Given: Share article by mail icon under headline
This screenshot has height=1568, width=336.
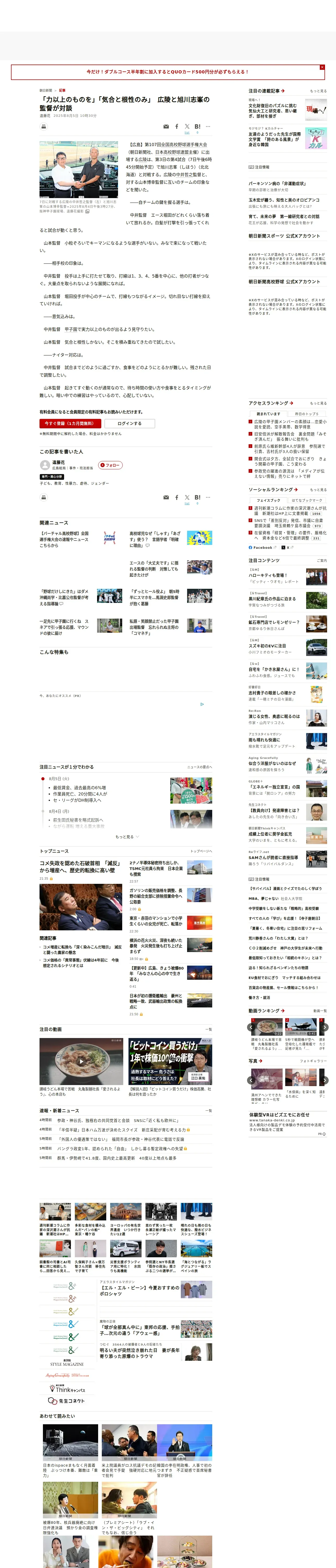Looking at the screenshot, I should pyautogui.click(x=166, y=126).
